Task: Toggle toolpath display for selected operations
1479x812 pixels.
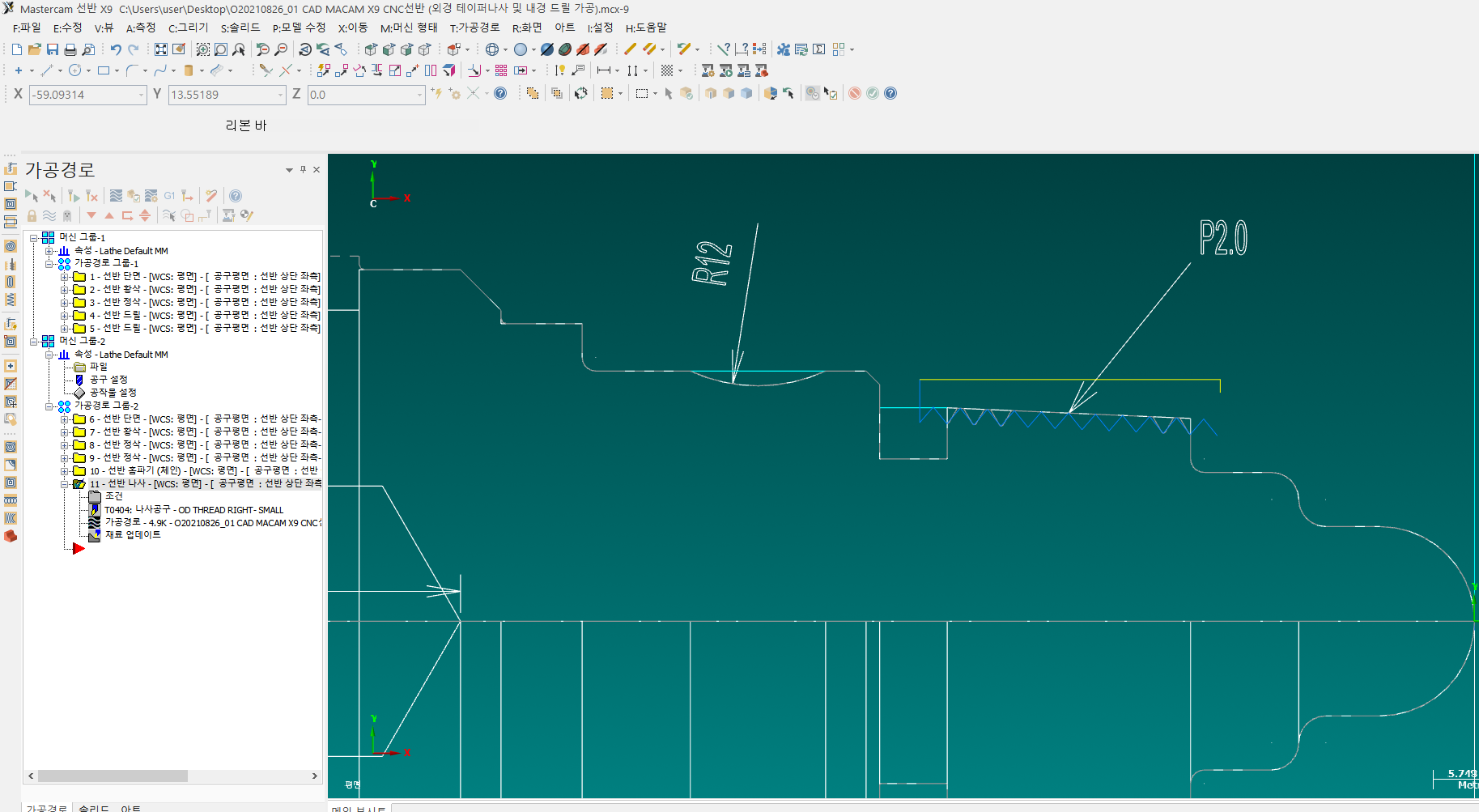Action: click(49, 215)
